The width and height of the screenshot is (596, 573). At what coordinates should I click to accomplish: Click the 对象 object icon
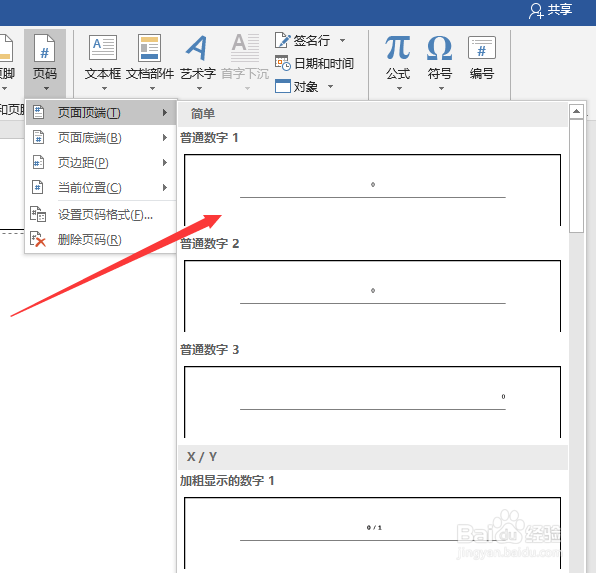tap(282, 86)
